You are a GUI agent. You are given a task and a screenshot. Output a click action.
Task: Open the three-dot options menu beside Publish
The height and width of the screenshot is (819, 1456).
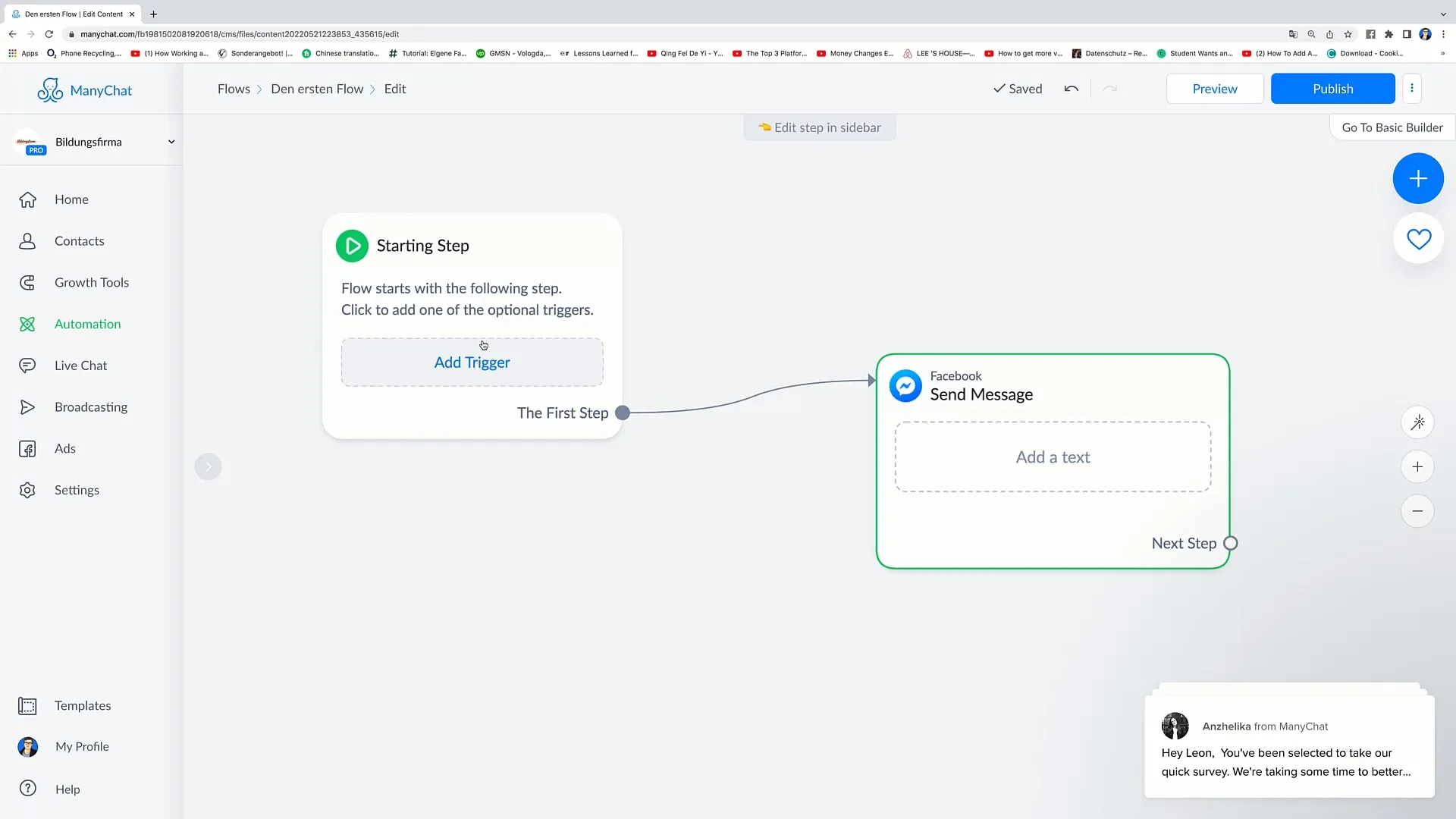pyautogui.click(x=1412, y=89)
